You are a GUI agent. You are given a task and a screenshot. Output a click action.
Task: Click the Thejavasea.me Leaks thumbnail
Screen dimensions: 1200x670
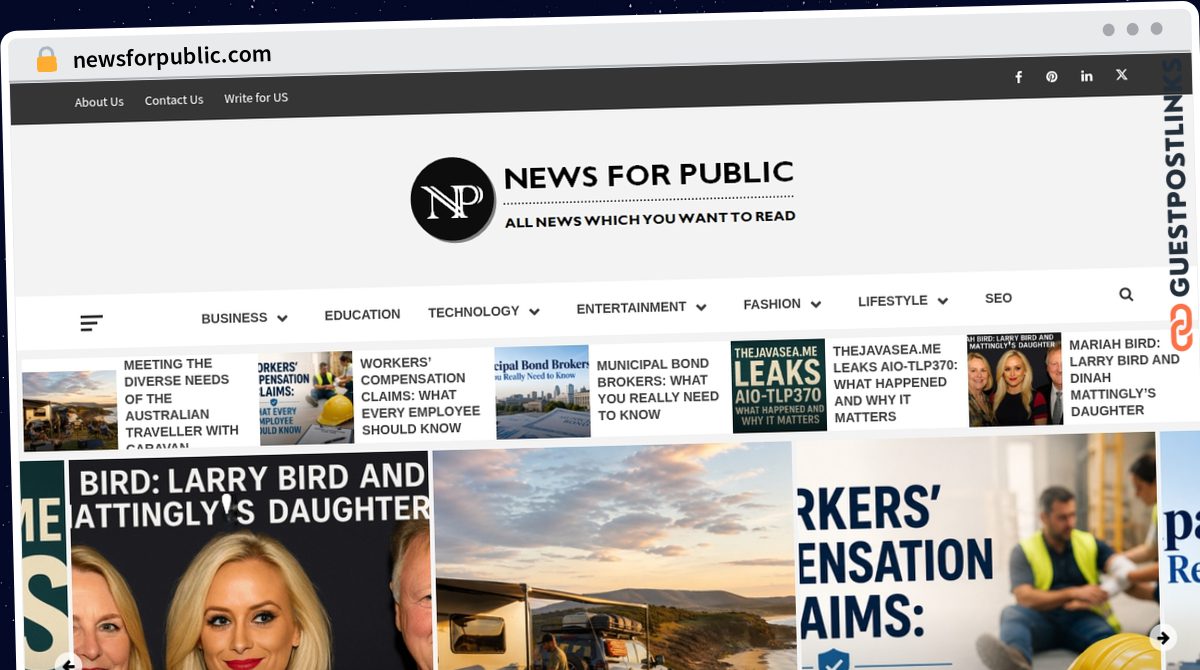779,385
